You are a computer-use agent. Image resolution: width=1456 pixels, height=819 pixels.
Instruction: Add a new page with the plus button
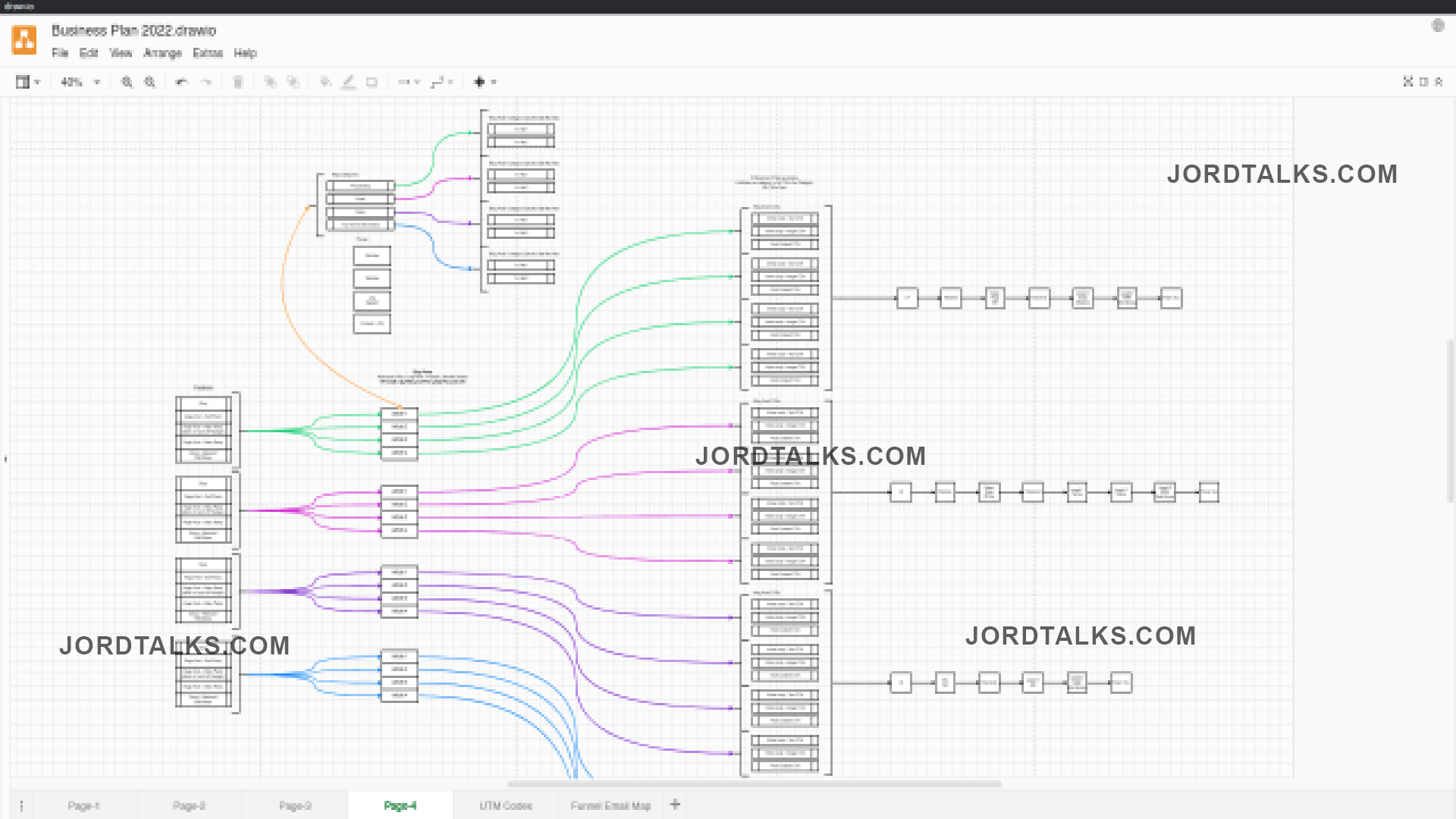(x=674, y=805)
